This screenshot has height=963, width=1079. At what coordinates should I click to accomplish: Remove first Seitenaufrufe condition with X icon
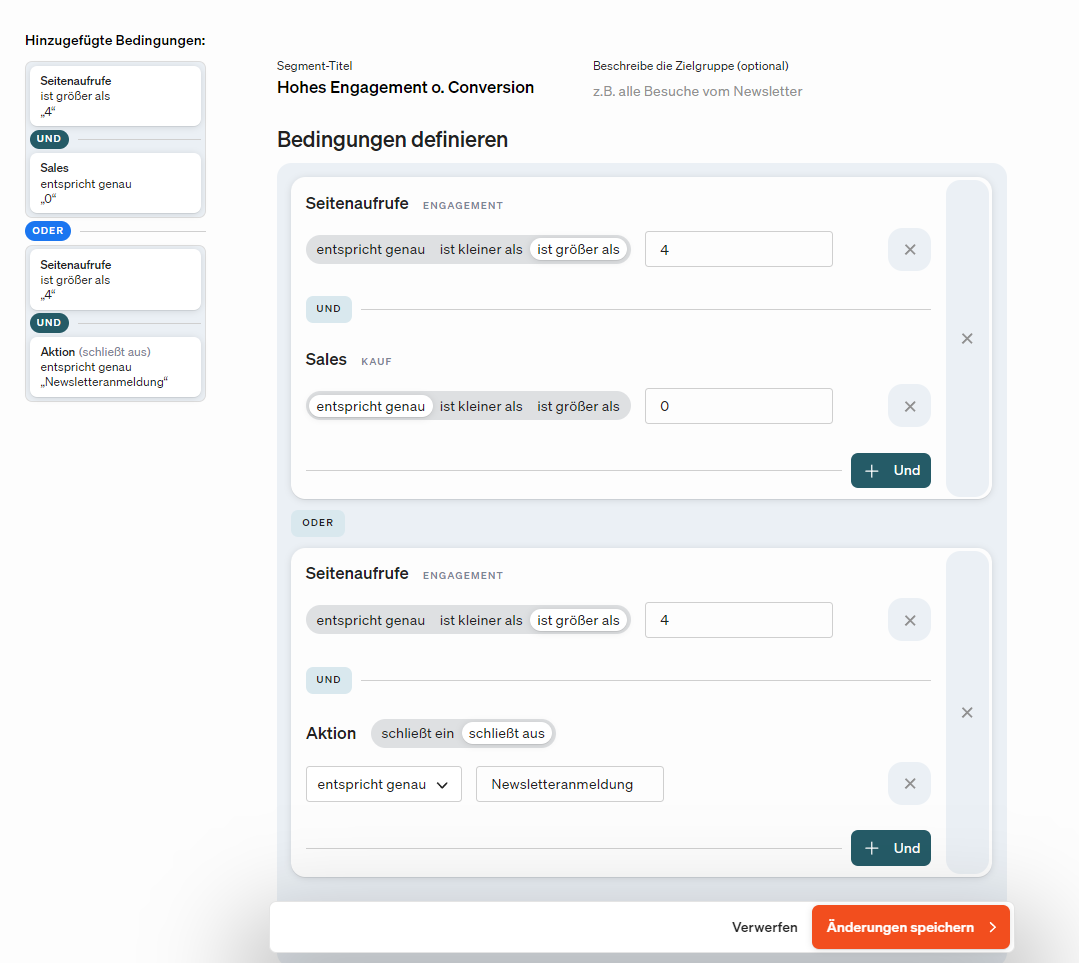pyautogui.click(x=909, y=250)
